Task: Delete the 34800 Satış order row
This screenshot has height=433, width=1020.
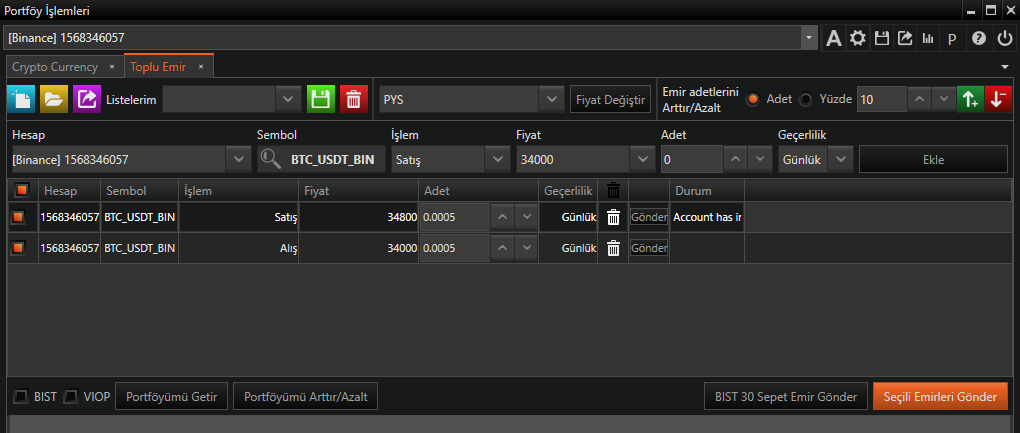Action: 614,218
